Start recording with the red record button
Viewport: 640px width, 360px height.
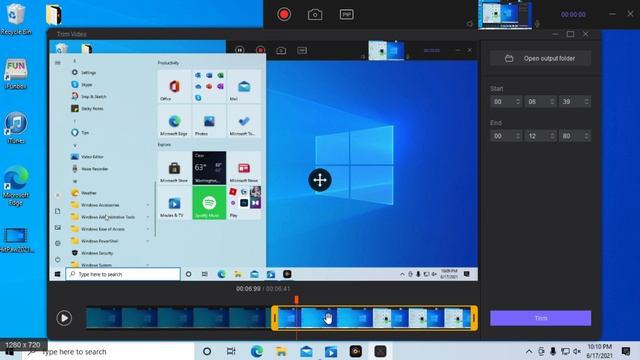click(284, 15)
